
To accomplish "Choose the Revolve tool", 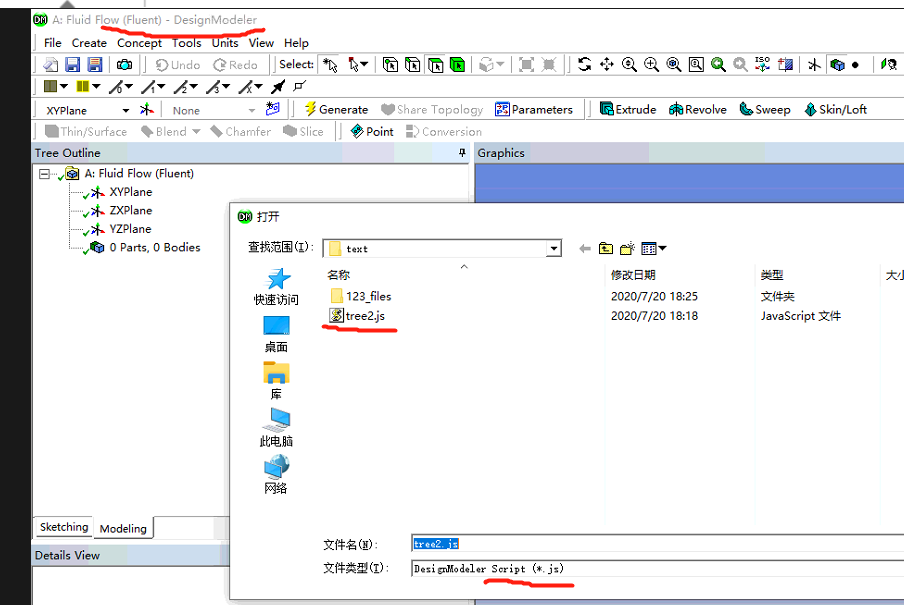I will [x=697, y=109].
